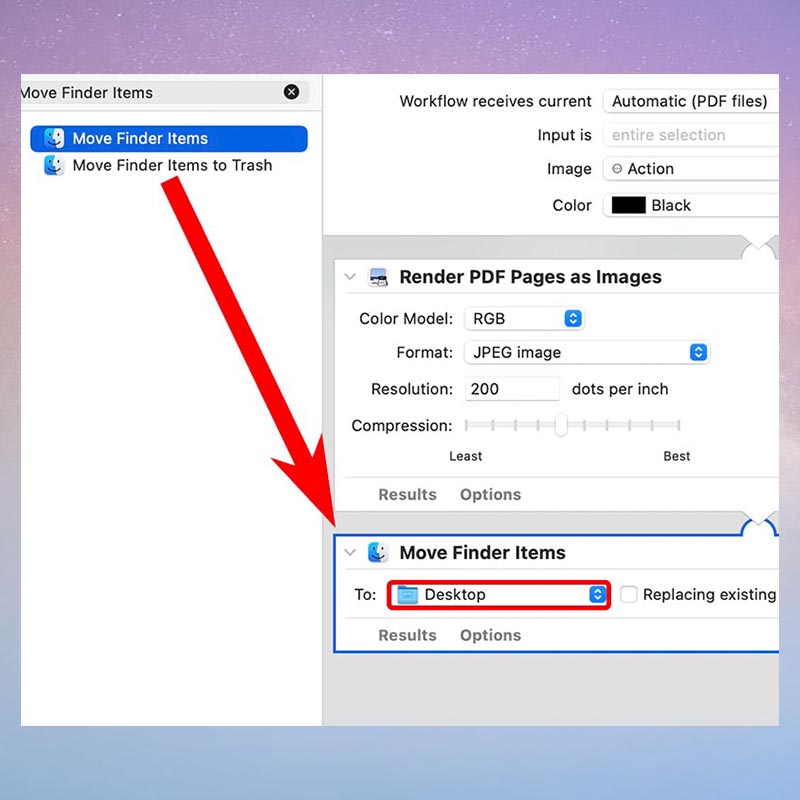Open the Workflow receives current dropdown

[690, 101]
